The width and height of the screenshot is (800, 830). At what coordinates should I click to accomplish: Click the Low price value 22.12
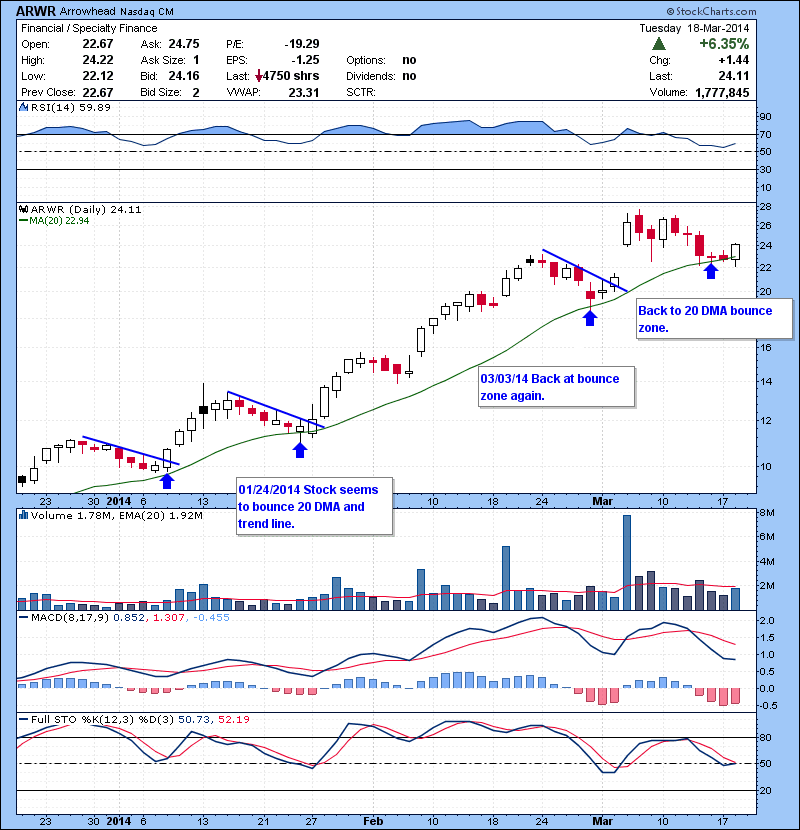pos(98,76)
